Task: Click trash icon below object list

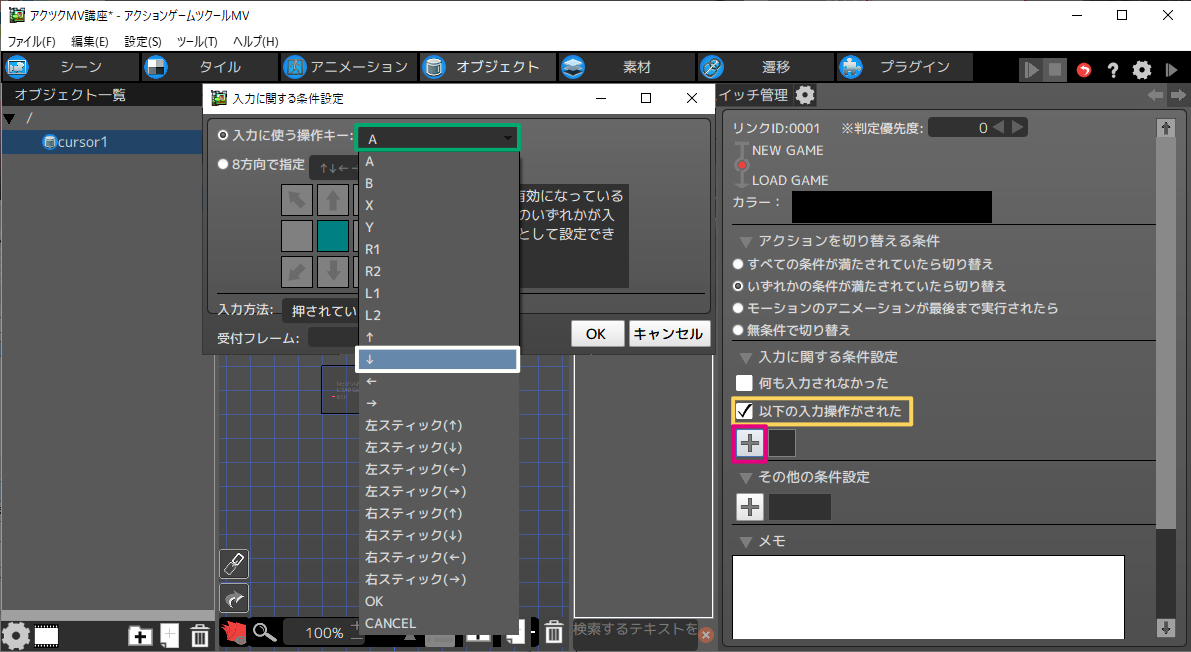Action: point(200,635)
